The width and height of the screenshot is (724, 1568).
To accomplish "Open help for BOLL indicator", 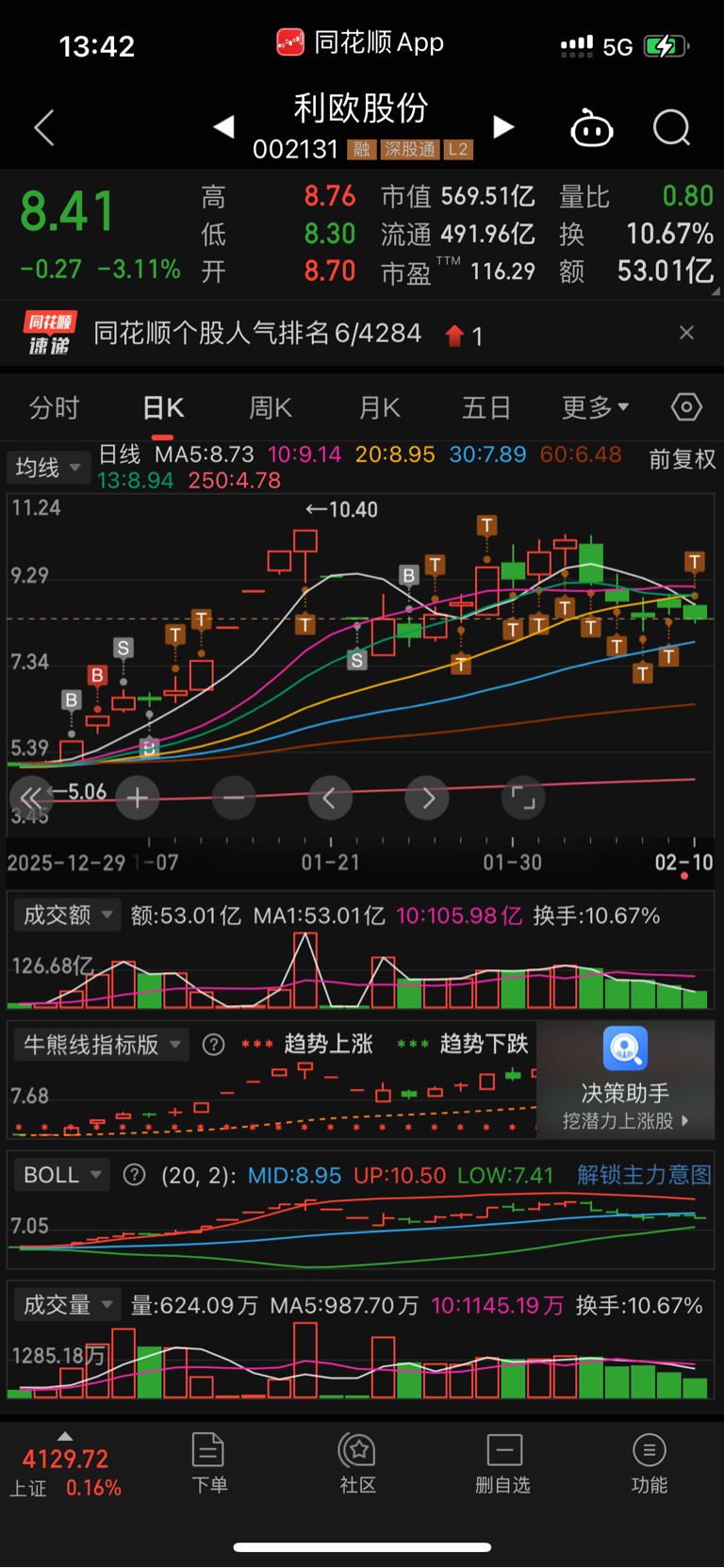I will click(135, 1175).
